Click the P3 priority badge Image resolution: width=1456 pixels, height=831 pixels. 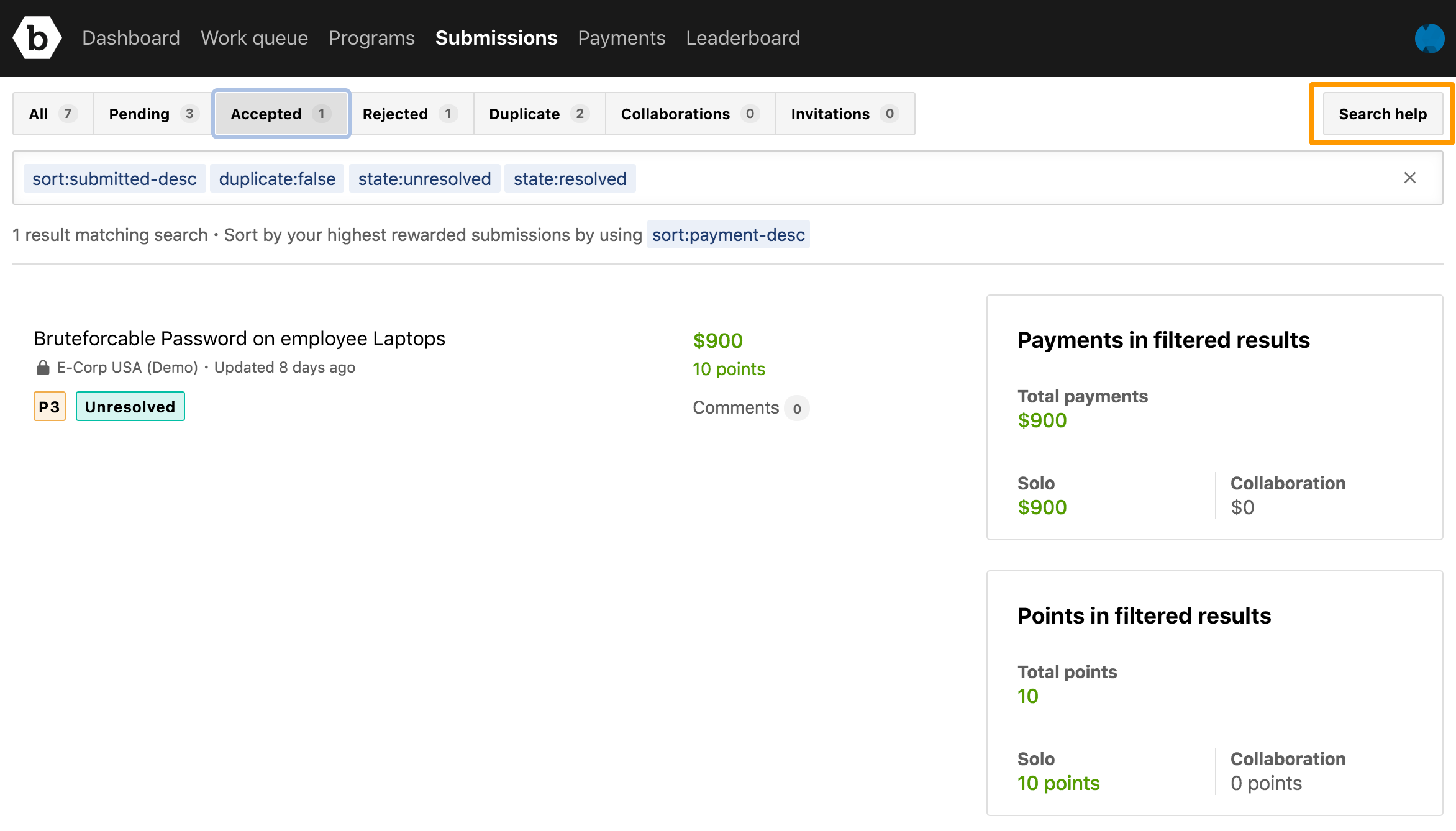pos(49,407)
